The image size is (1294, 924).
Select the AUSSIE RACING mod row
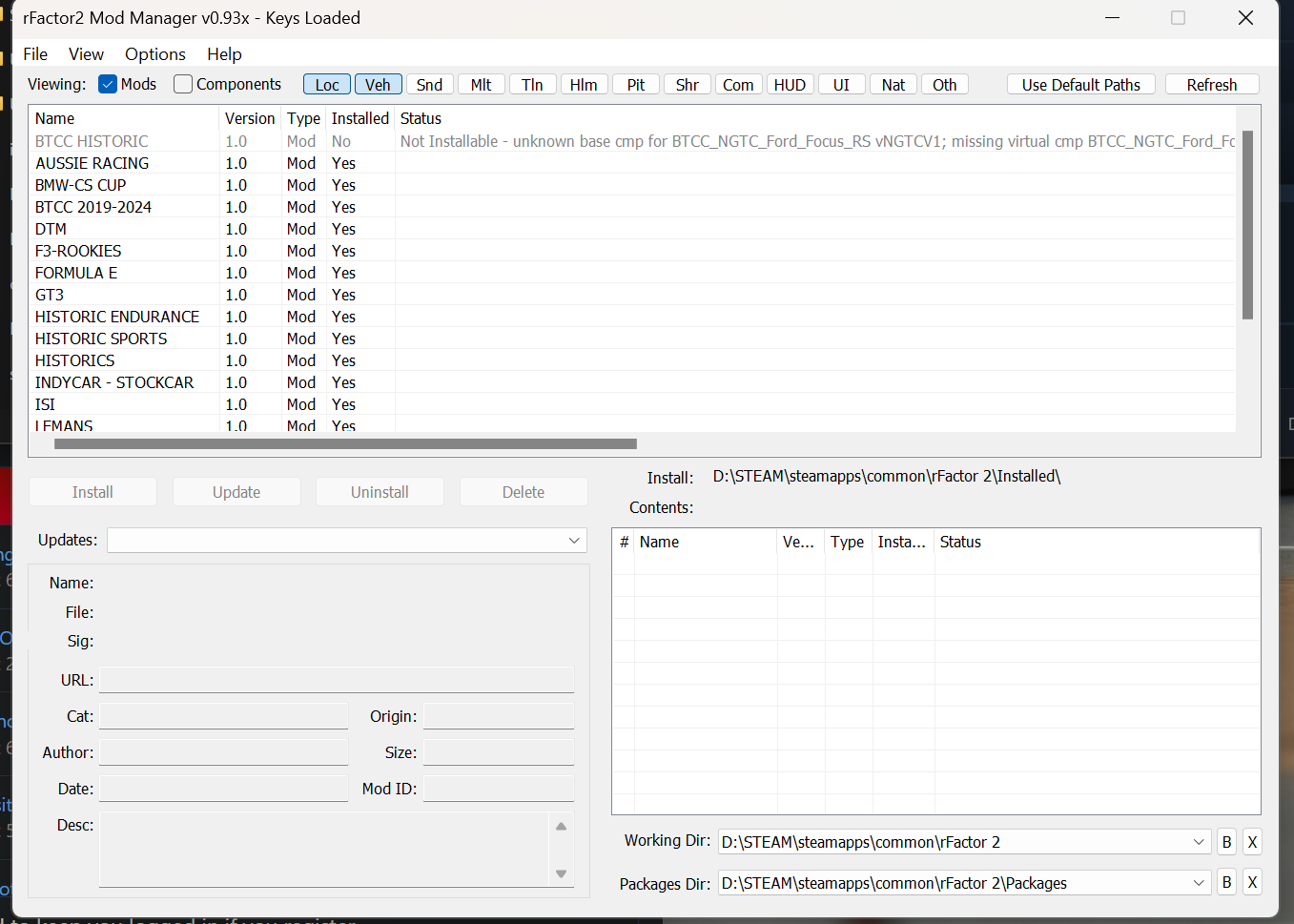pyautogui.click(x=632, y=163)
